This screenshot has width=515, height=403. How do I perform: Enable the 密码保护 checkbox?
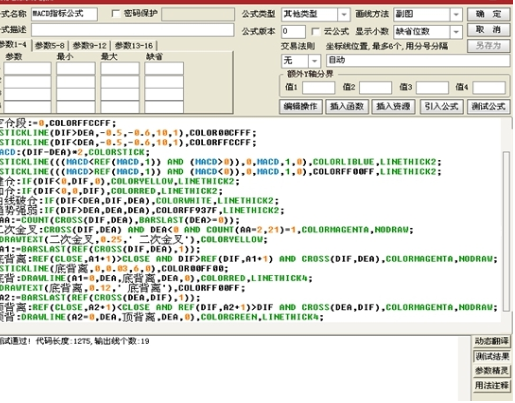(116, 14)
